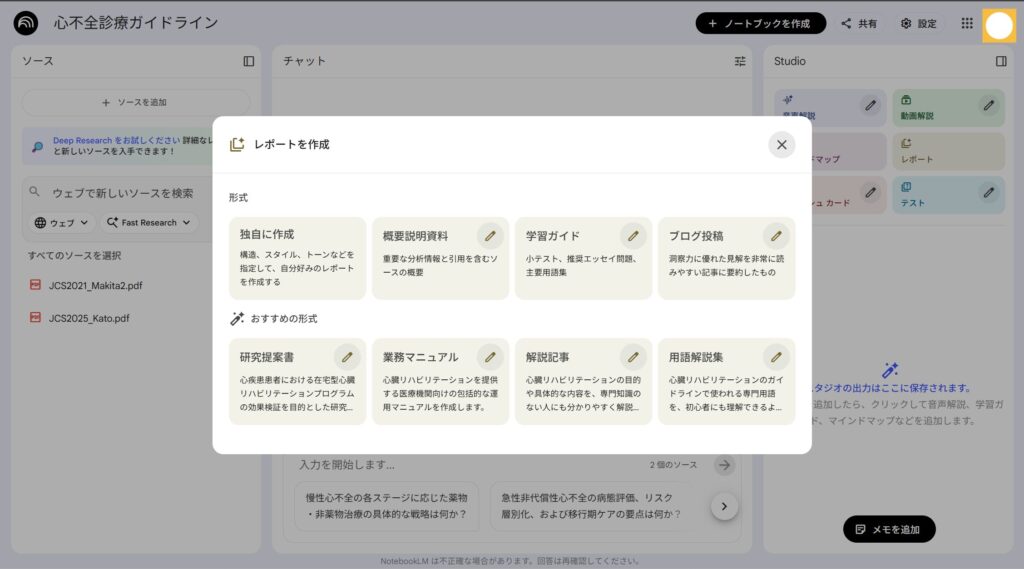Click pencil icon on ブログ投稿 card

point(775,236)
